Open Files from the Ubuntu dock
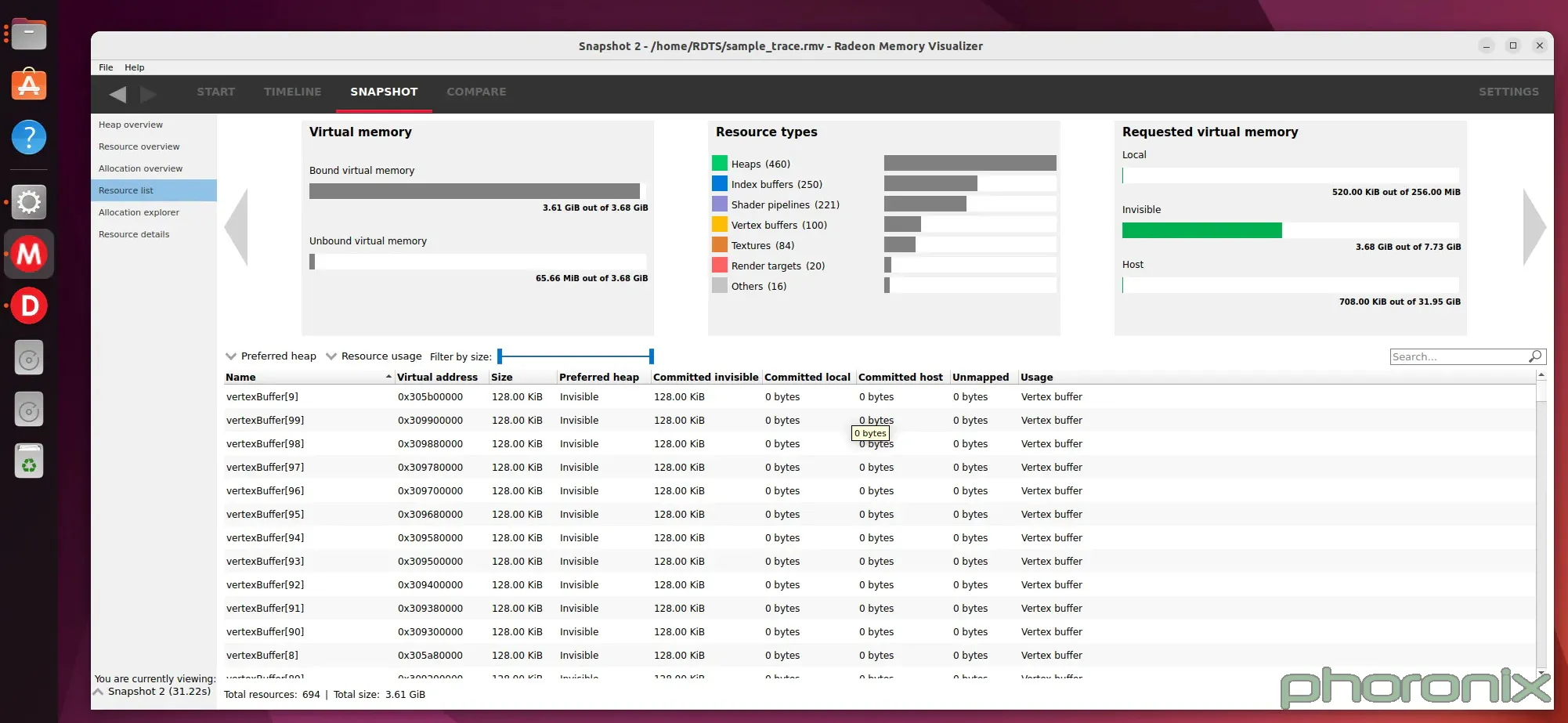 coord(29,34)
